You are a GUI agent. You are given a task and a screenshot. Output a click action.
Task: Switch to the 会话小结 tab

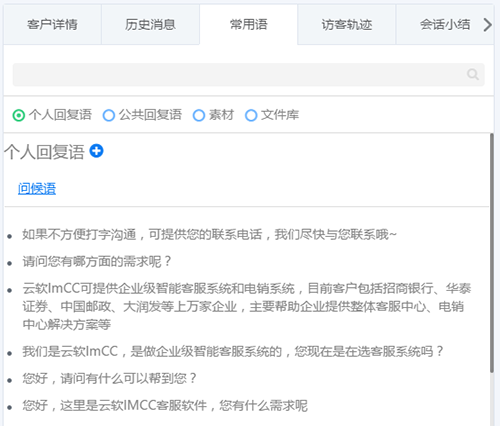click(445, 24)
